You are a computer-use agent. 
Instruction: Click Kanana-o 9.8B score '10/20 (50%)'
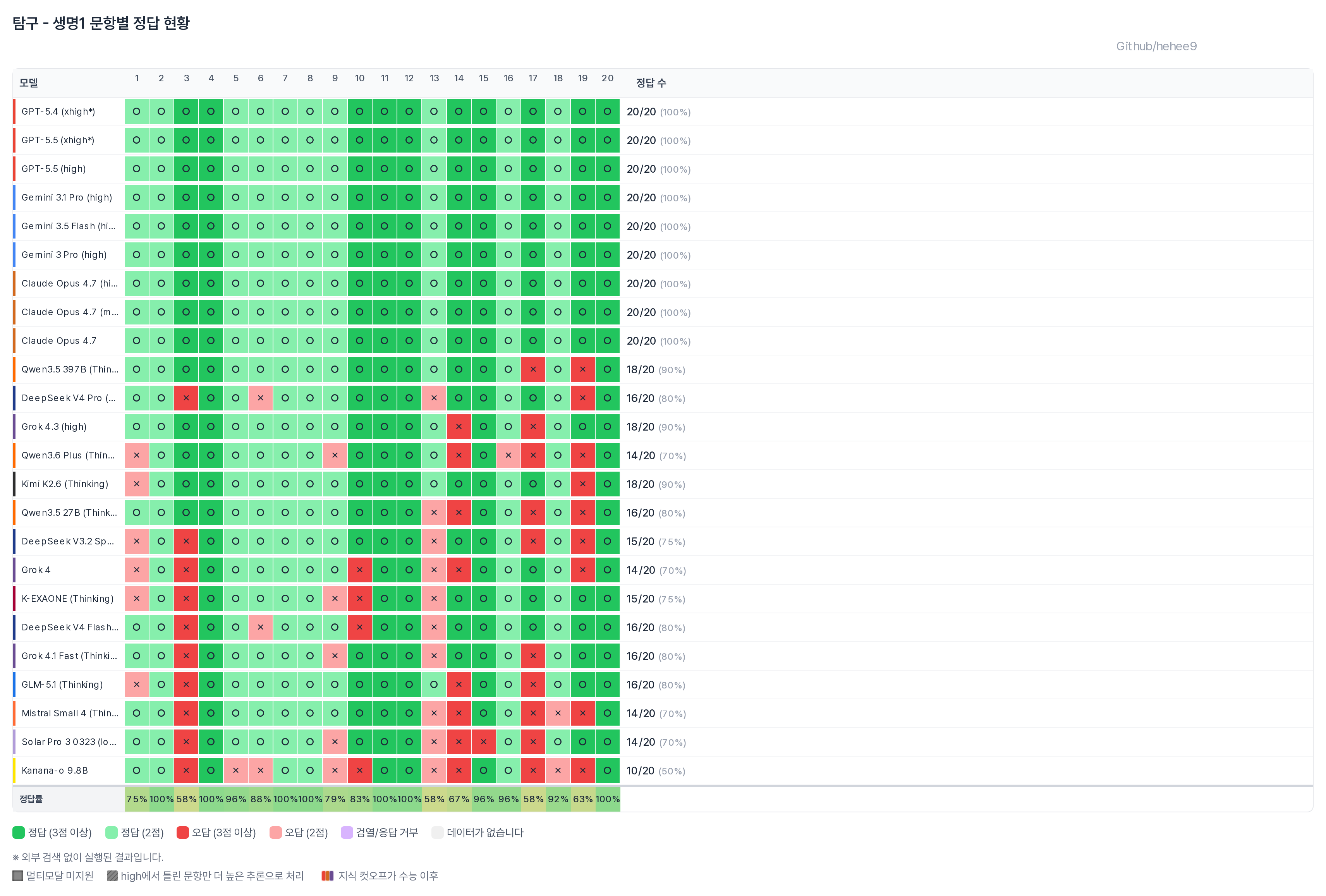656,771
